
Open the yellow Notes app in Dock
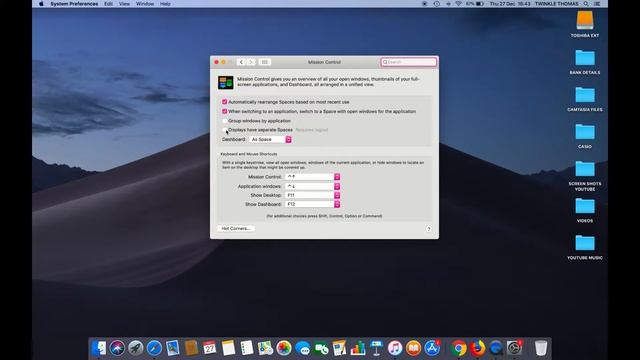228,348
